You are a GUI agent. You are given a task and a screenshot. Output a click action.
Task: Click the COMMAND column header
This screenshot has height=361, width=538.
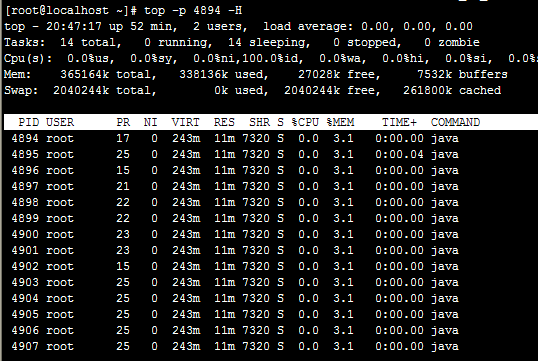point(455,123)
